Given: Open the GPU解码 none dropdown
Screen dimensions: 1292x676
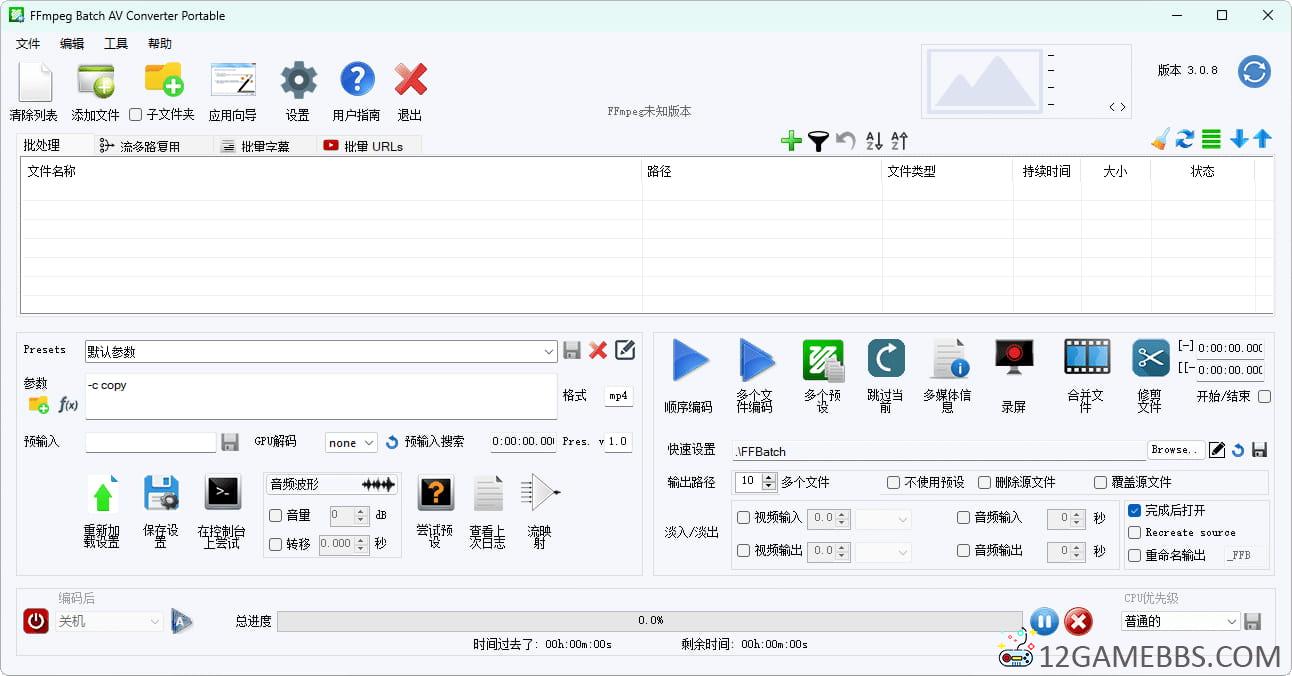Looking at the screenshot, I should (x=350, y=442).
